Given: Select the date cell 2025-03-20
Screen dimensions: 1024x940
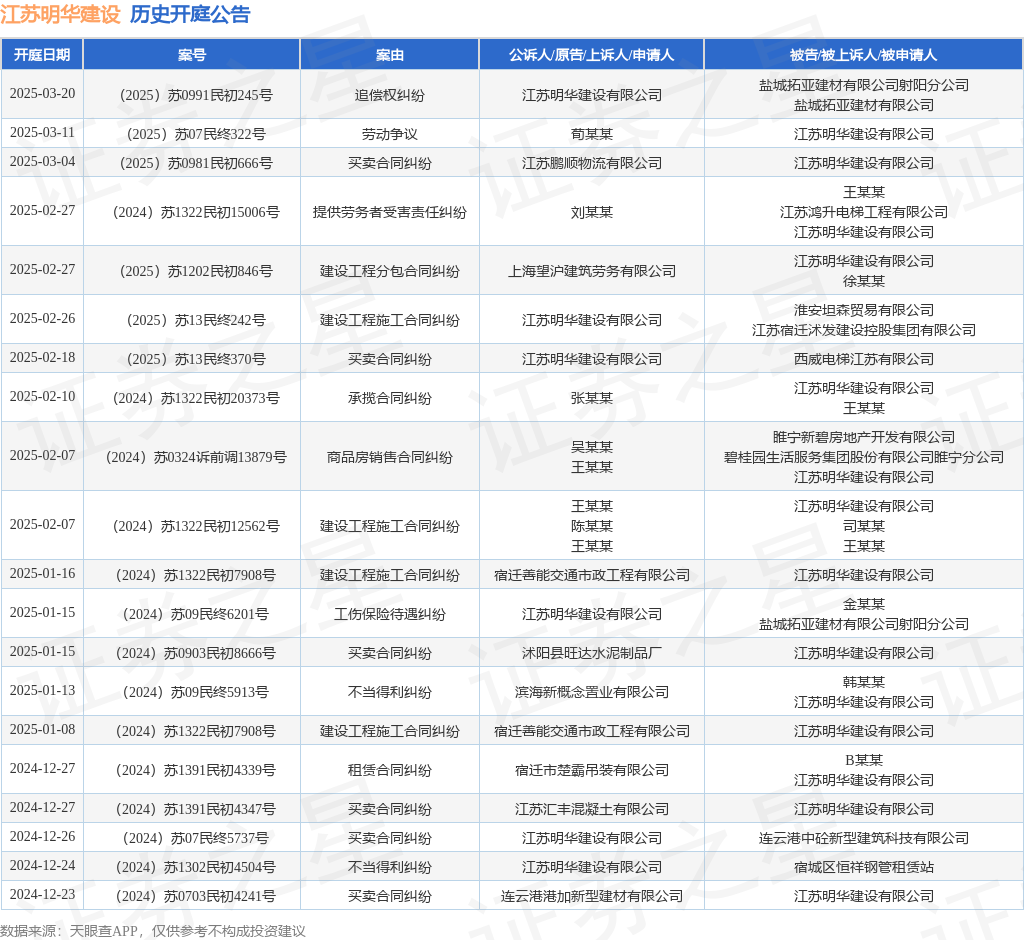Looking at the screenshot, I should 42,93.
